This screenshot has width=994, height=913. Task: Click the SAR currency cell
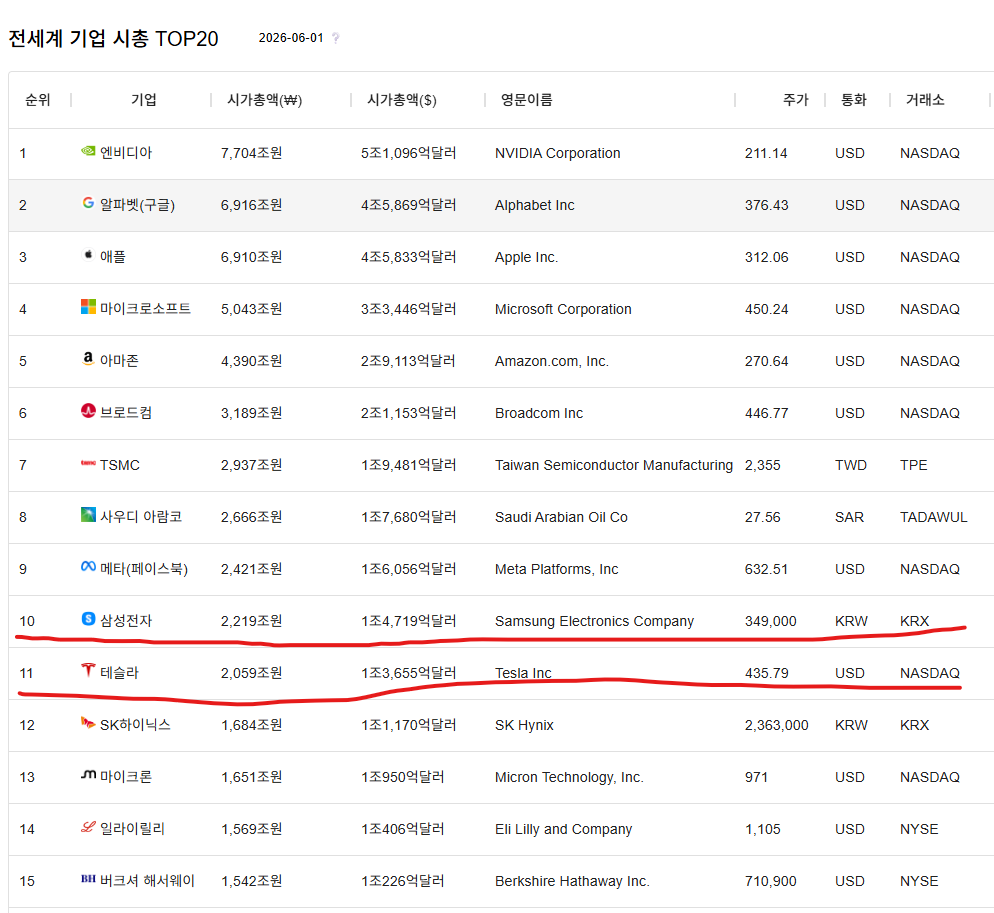click(849, 517)
